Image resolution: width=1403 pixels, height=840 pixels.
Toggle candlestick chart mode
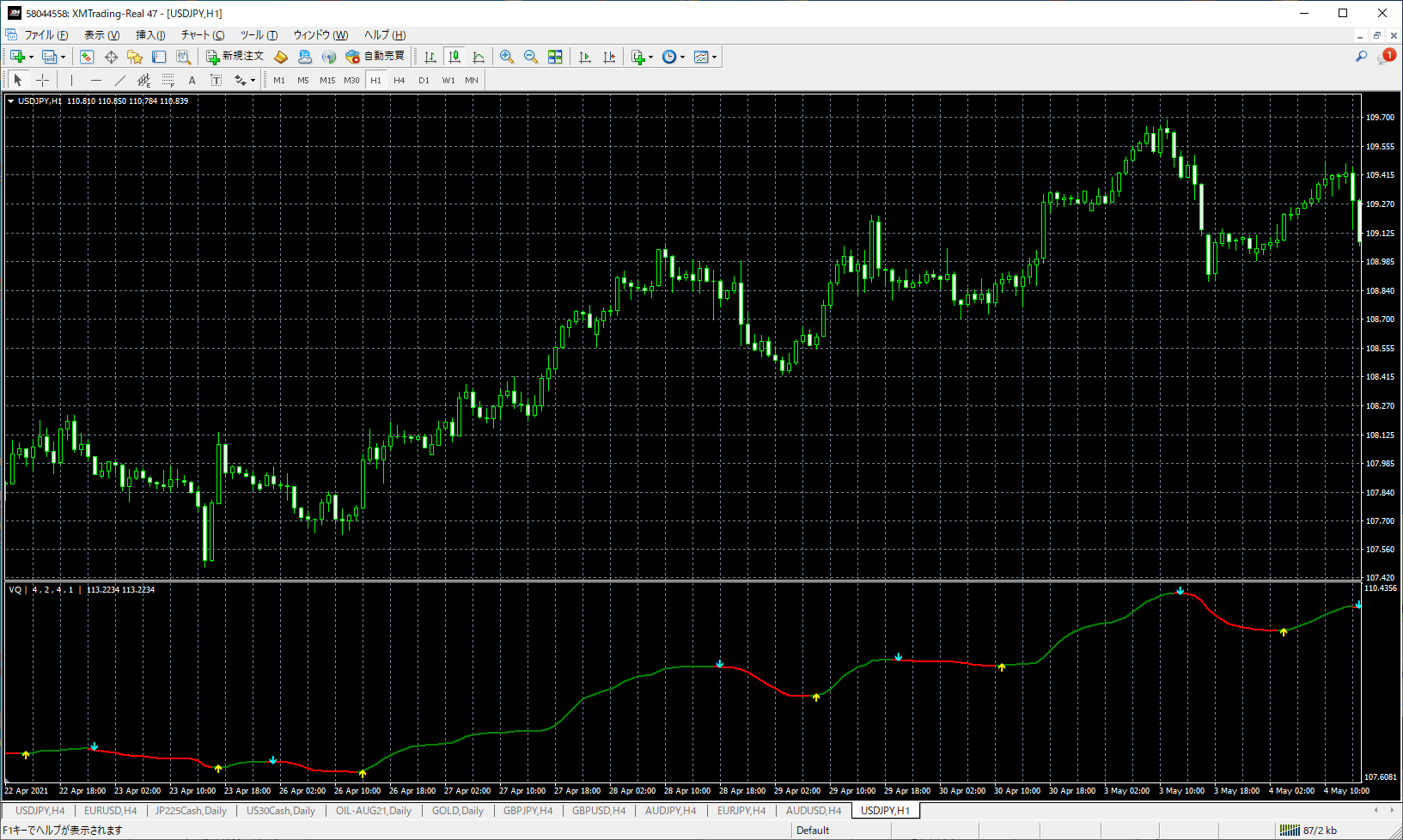click(x=454, y=56)
